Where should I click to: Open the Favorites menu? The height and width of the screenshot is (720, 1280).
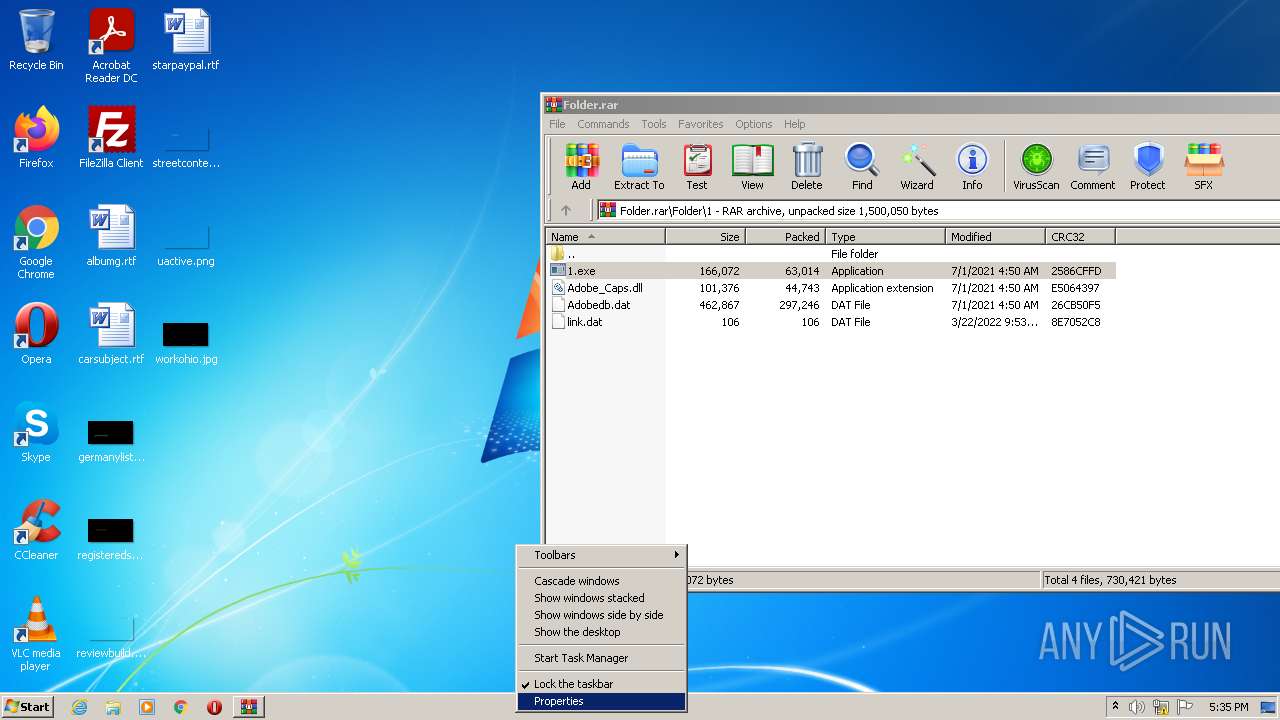701,124
